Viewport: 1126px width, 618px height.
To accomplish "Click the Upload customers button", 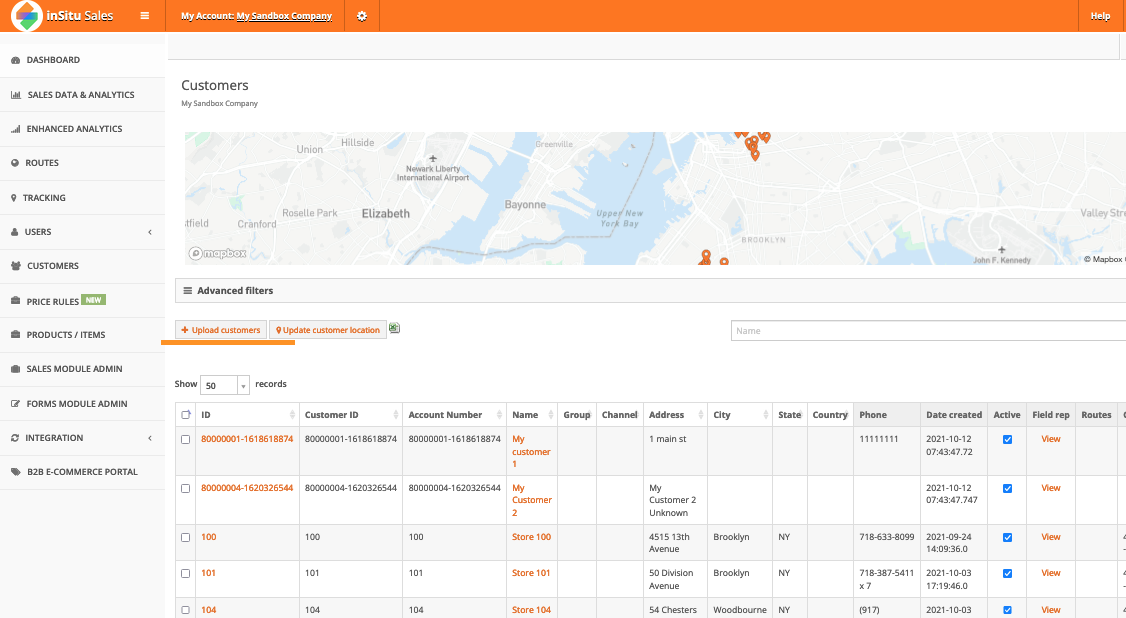I will pos(221,330).
